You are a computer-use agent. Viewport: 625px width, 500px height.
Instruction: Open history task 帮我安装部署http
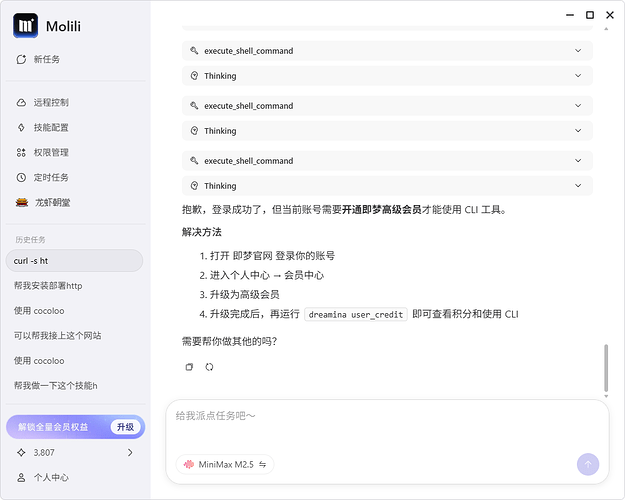pos(48,285)
